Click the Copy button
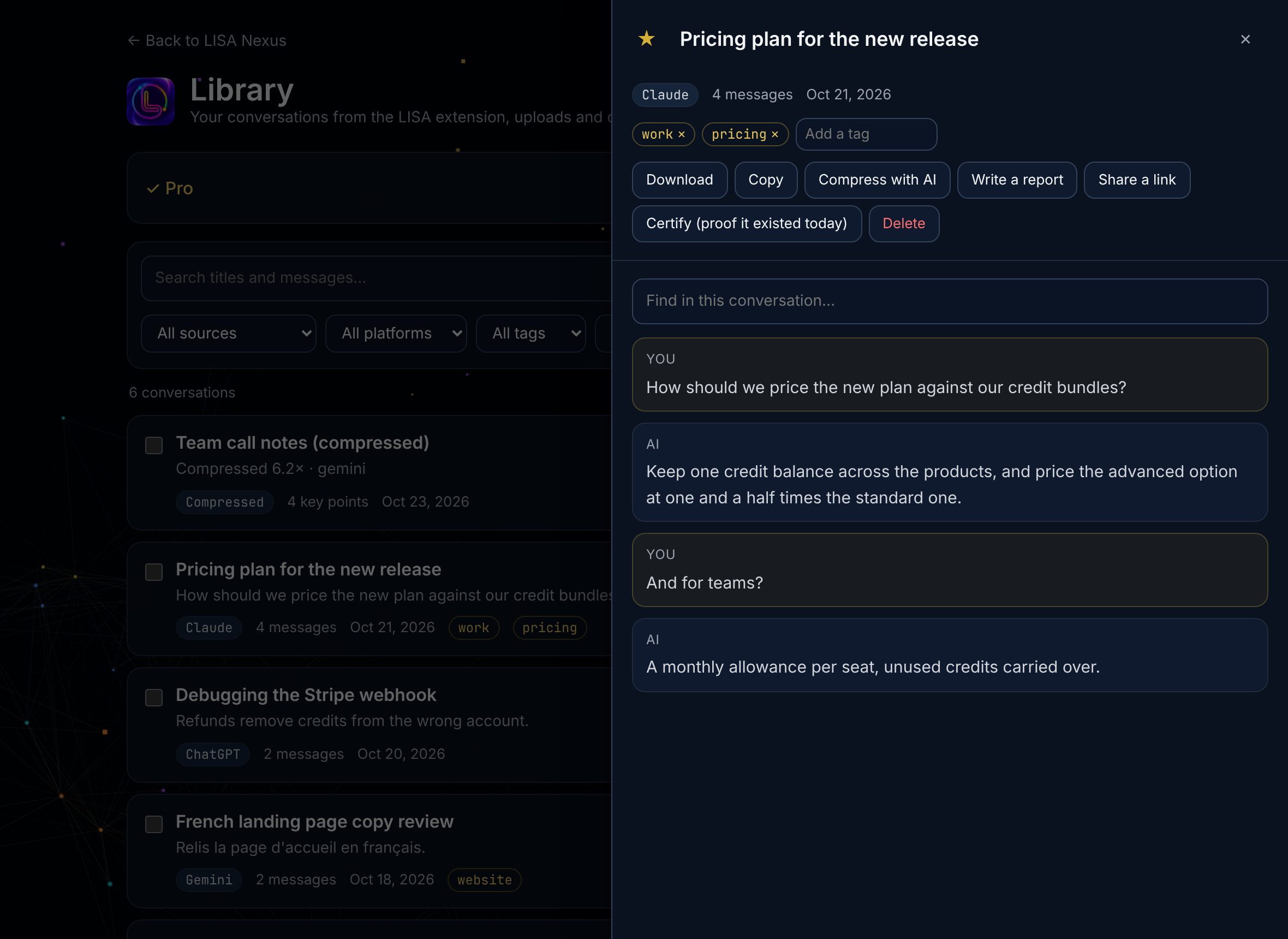The image size is (1288, 939). (765, 180)
